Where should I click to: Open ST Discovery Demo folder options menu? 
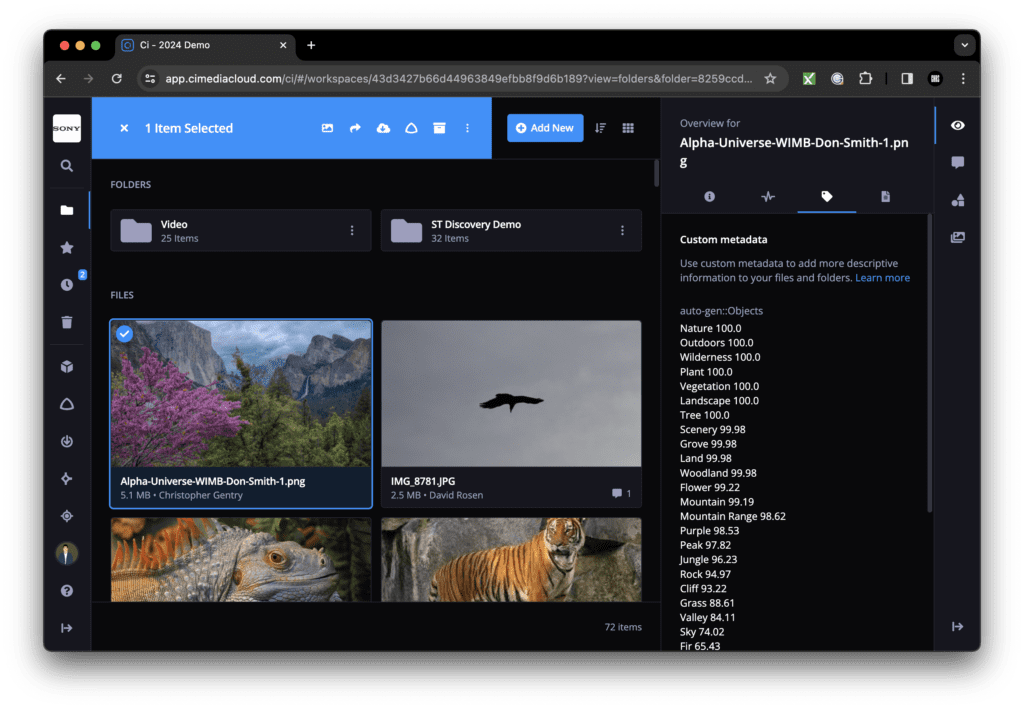tap(622, 231)
